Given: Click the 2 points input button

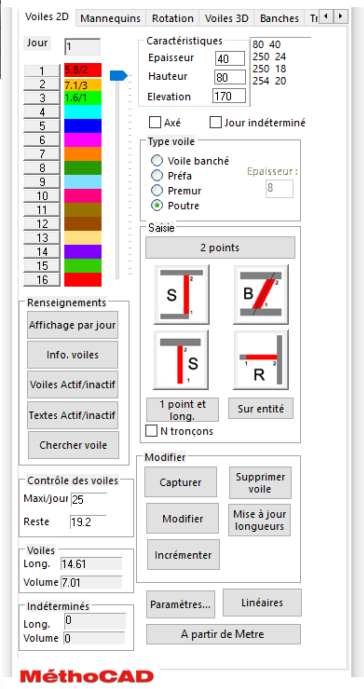Looking at the screenshot, I should pyautogui.click(x=220, y=247).
